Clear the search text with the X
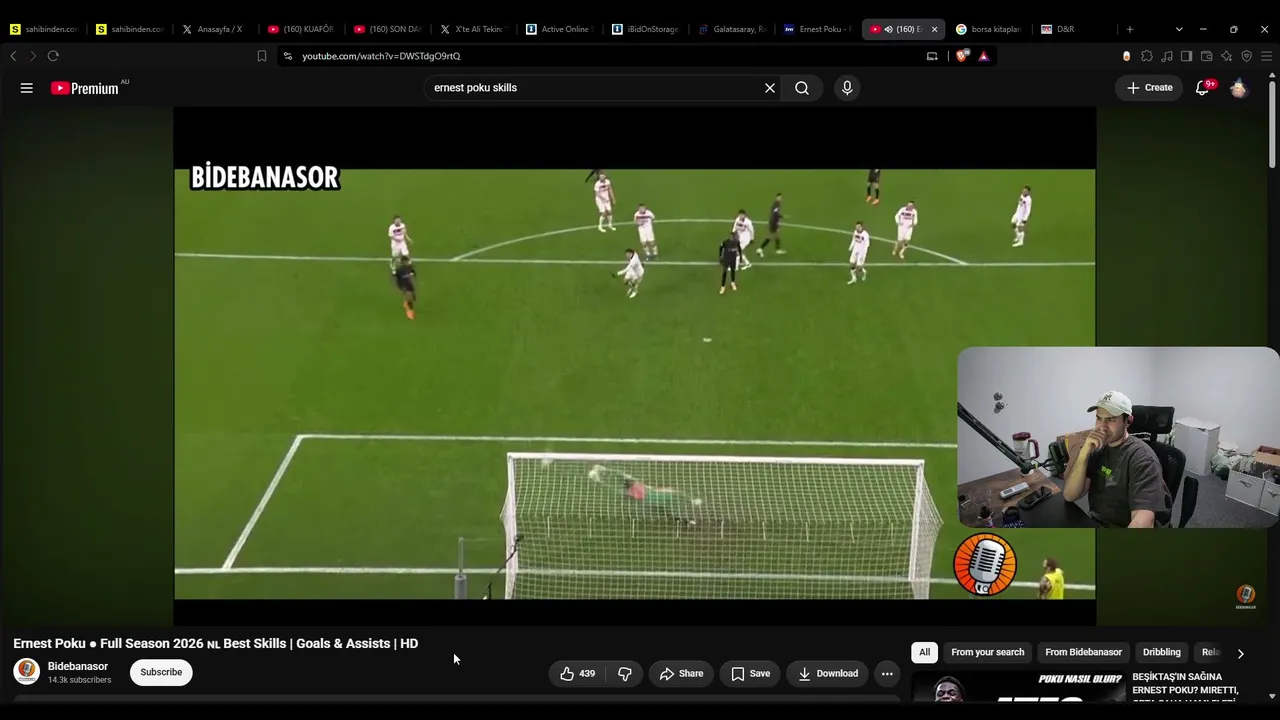 point(770,88)
